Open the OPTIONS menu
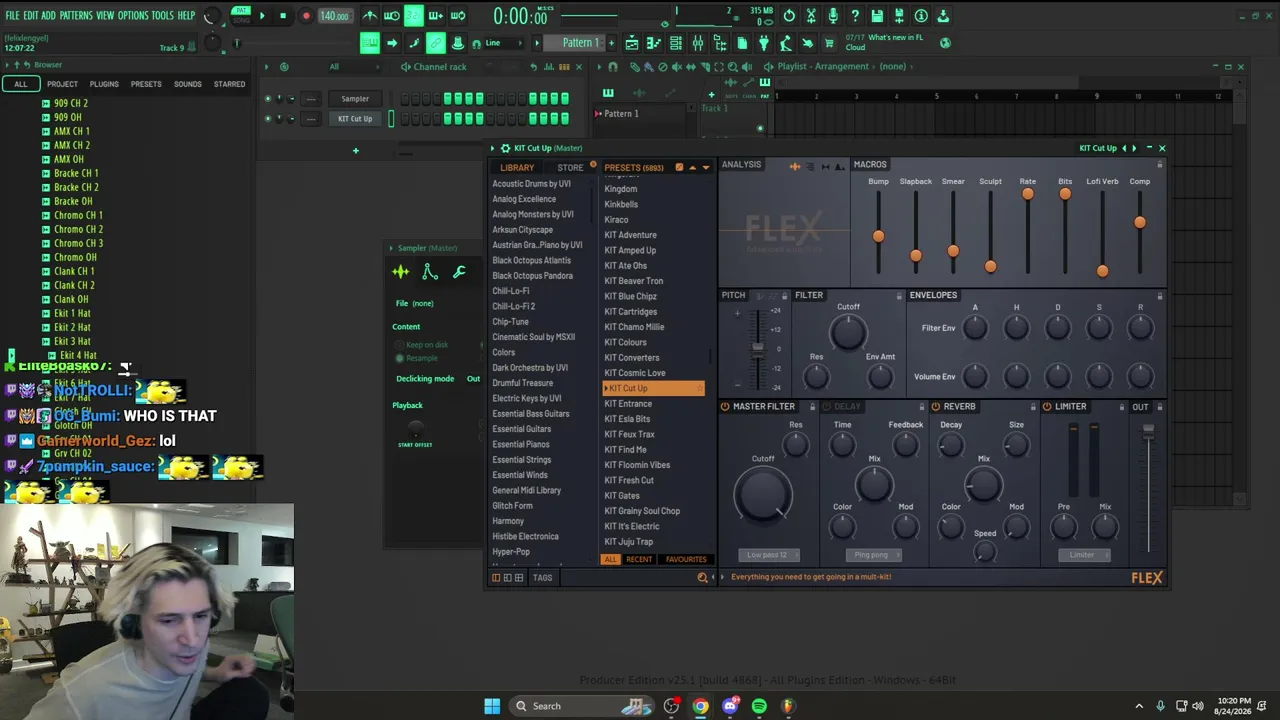This screenshot has height=720, width=1280. click(x=133, y=16)
